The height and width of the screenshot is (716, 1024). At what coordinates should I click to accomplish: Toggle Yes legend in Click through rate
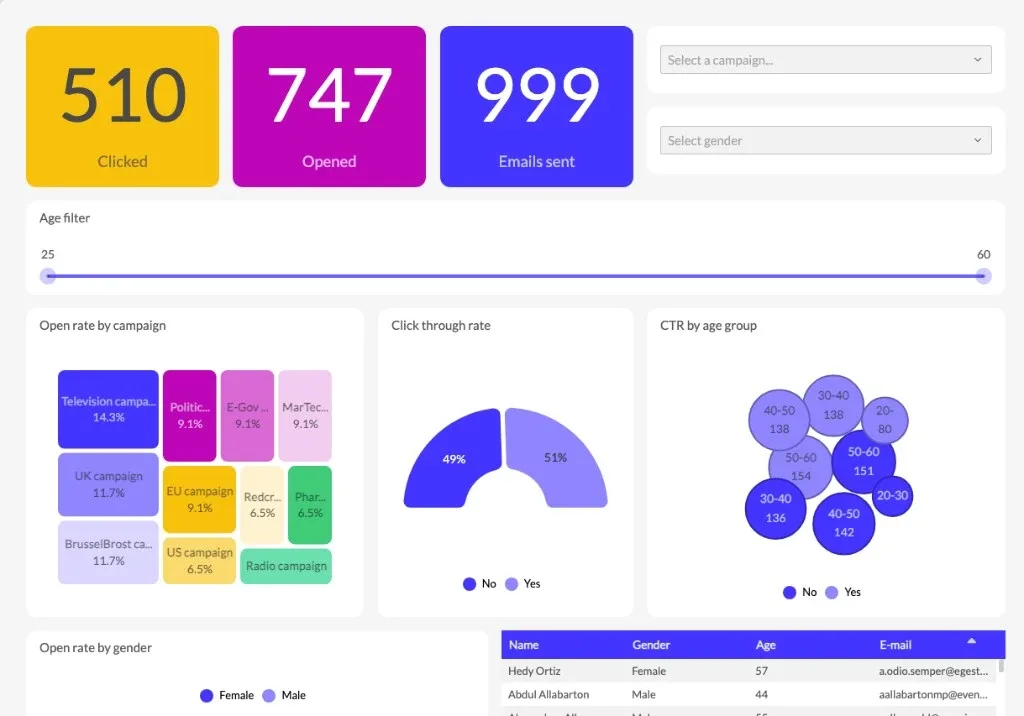[x=523, y=584]
